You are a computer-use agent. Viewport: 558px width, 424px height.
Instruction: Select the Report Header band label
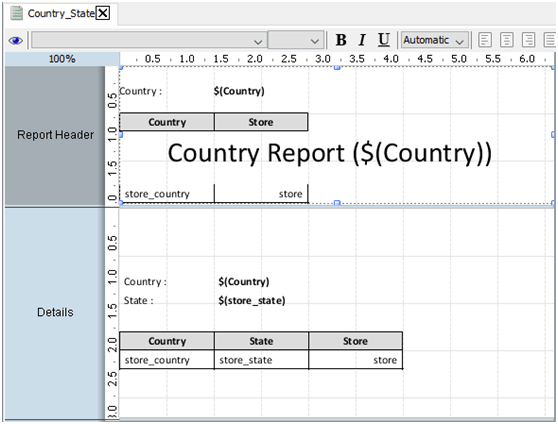55,135
